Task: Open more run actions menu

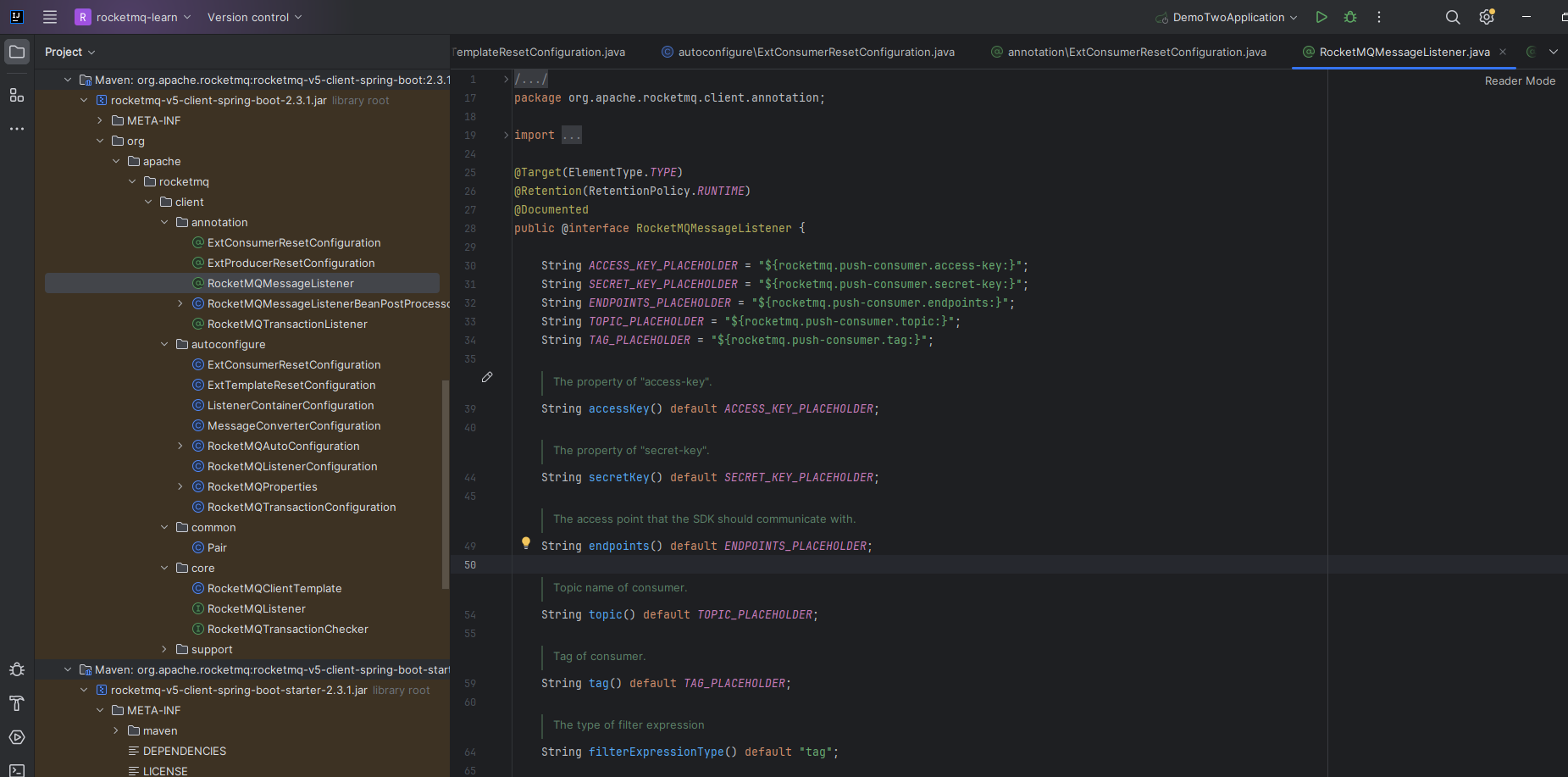Action: pos(1379,17)
